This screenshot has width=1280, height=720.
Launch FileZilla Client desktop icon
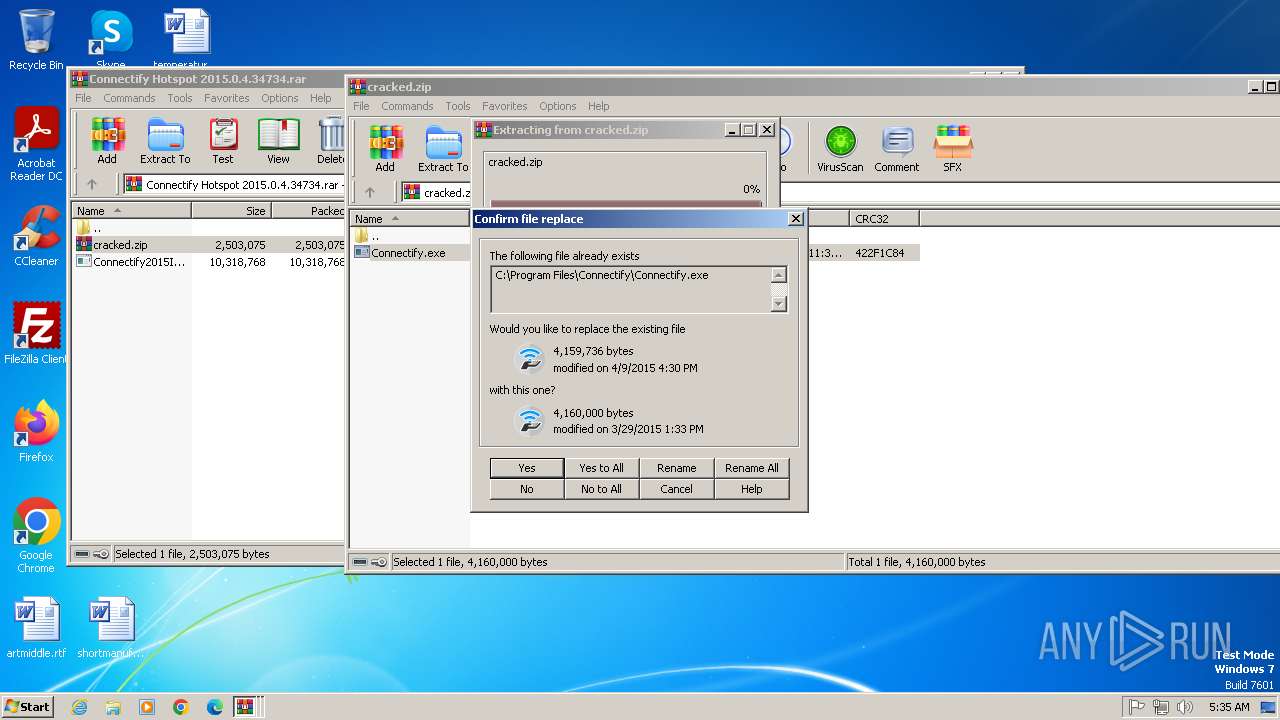click(x=36, y=334)
